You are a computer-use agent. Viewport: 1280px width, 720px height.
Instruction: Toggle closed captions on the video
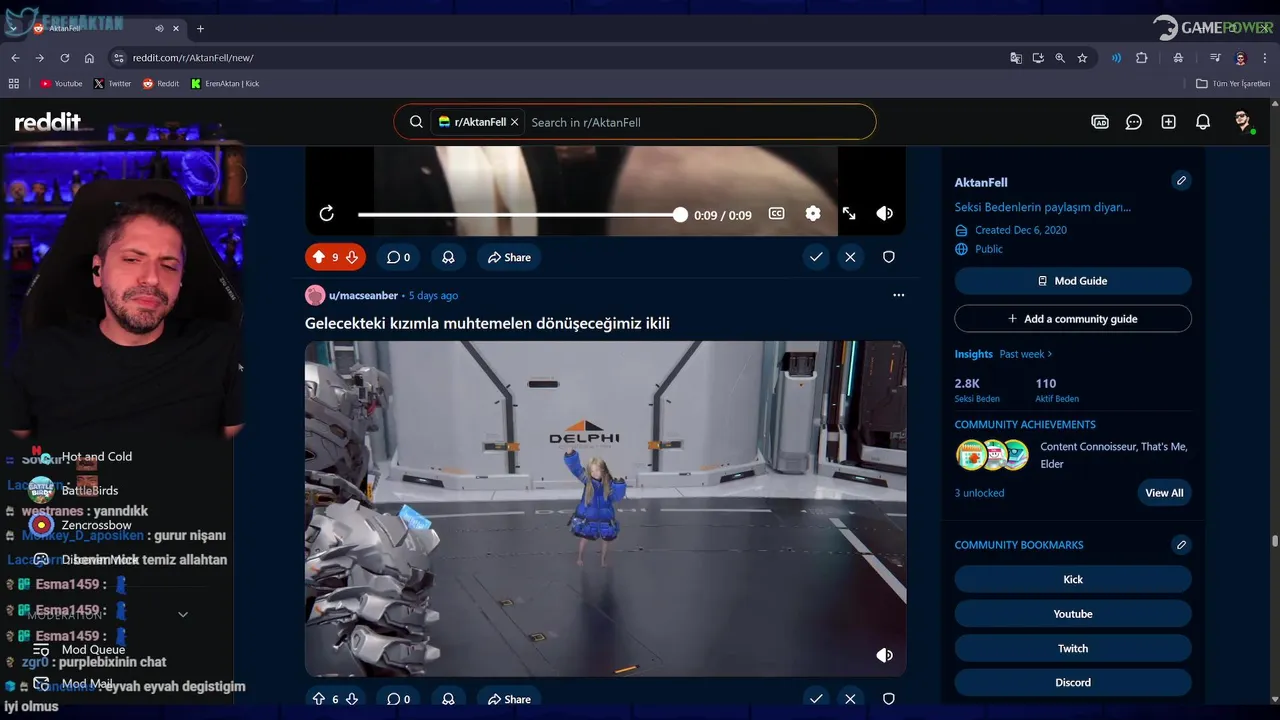pos(776,214)
